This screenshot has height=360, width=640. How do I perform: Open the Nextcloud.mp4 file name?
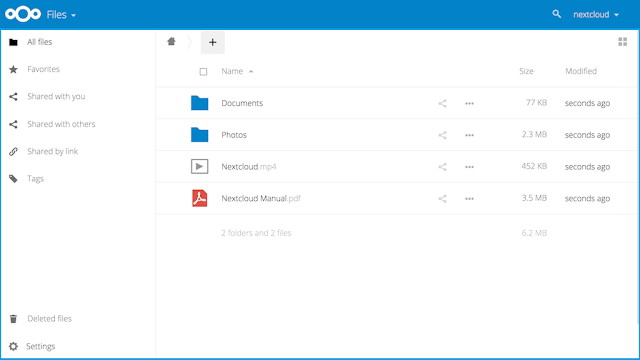pyautogui.click(x=249, y=167)
